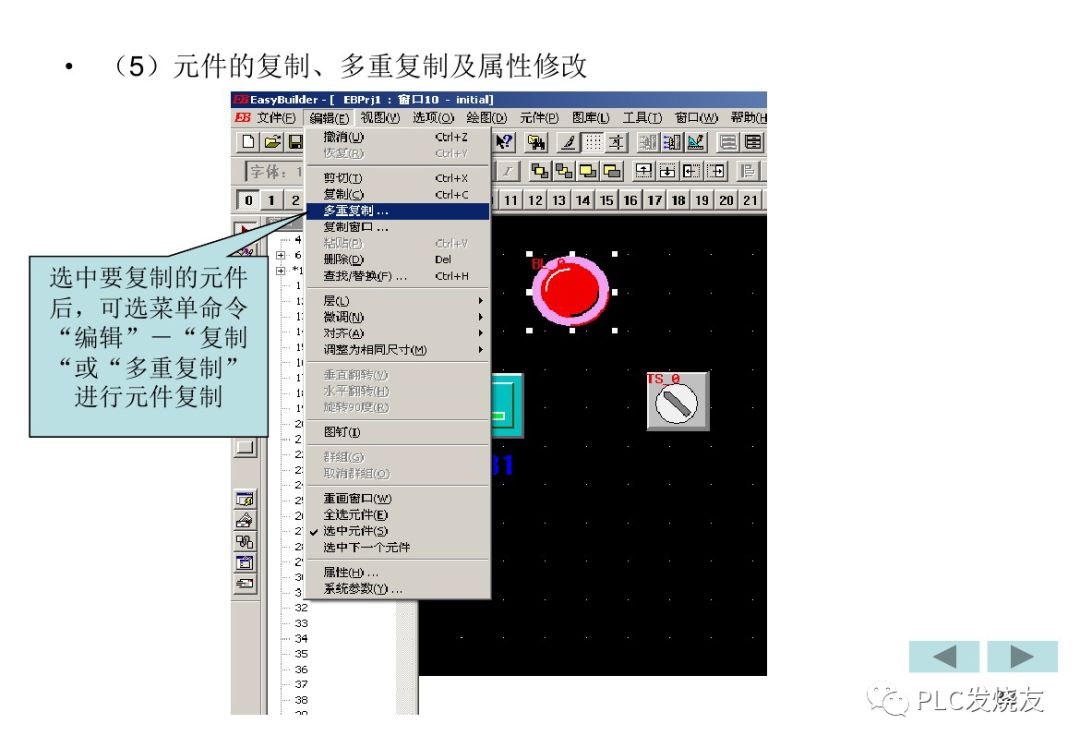Click the italic I toolbar button

tap(508, 171)
